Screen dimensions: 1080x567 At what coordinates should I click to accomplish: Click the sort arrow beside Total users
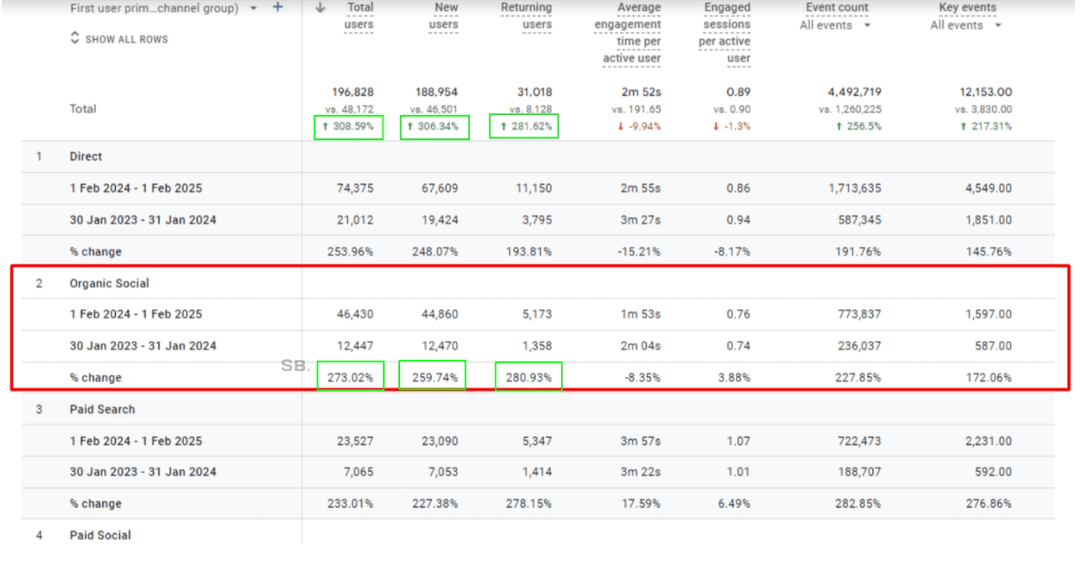(320, 8)
